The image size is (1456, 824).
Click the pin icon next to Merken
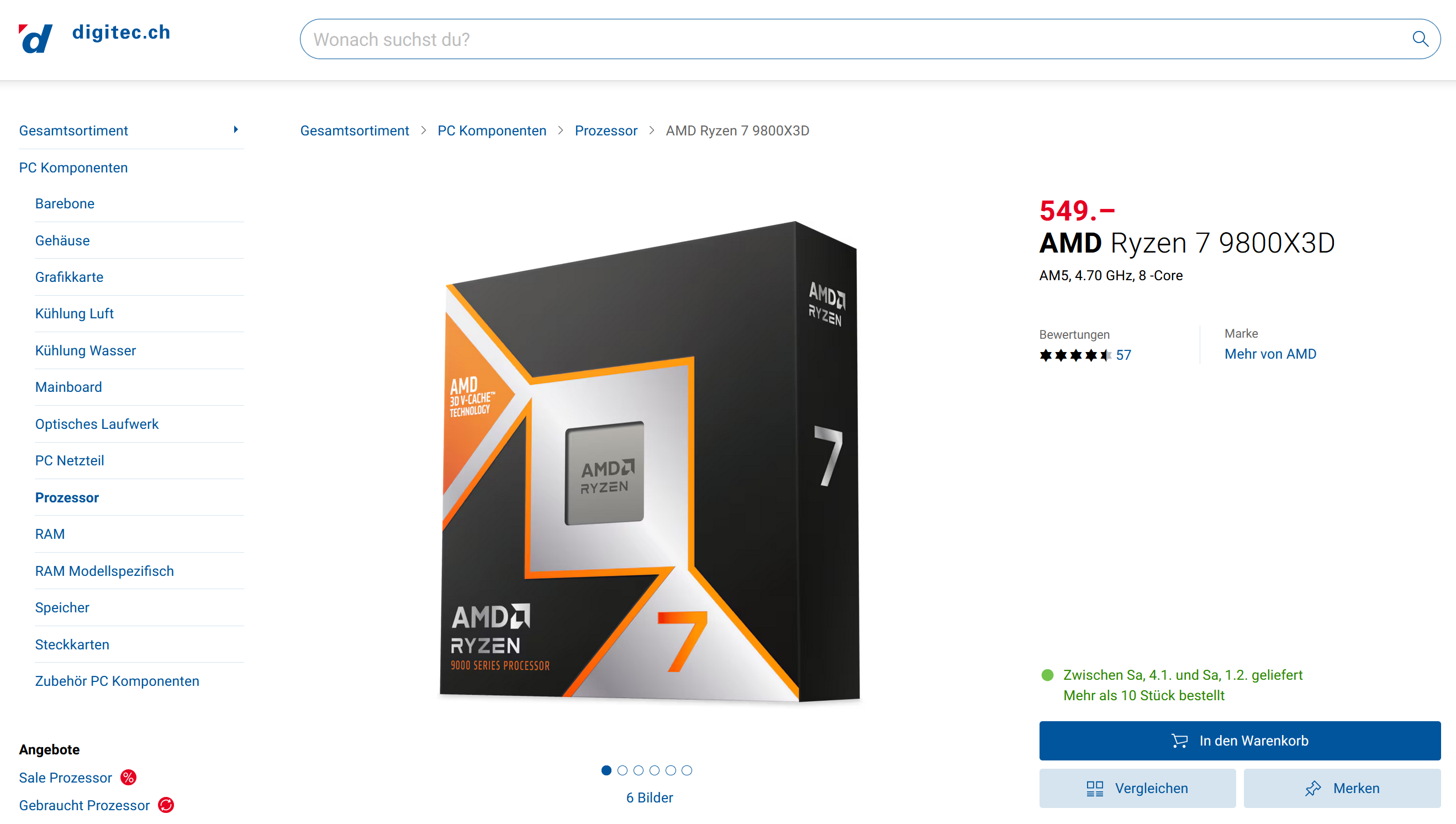point(1312,788)
